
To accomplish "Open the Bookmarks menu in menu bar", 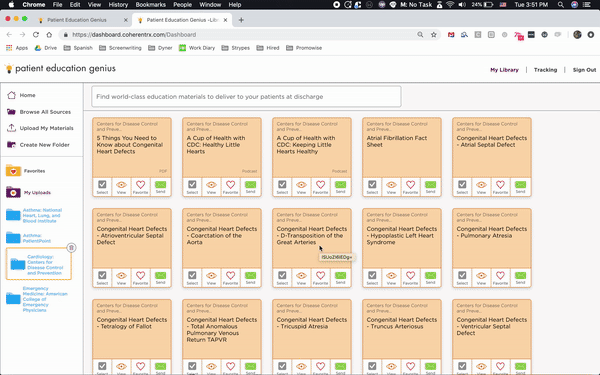I will click(150, 5).
